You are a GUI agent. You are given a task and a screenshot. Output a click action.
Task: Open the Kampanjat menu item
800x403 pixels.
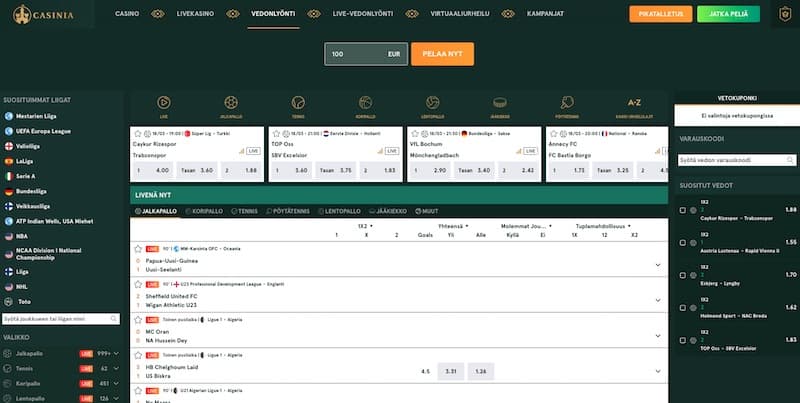(545, 14)
